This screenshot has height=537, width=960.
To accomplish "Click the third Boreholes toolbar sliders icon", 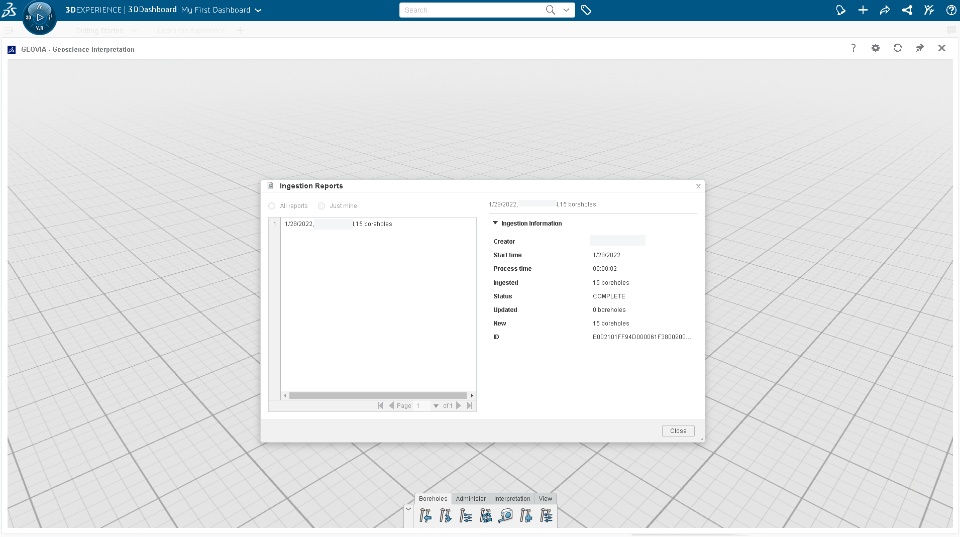I will click(466, 516).
